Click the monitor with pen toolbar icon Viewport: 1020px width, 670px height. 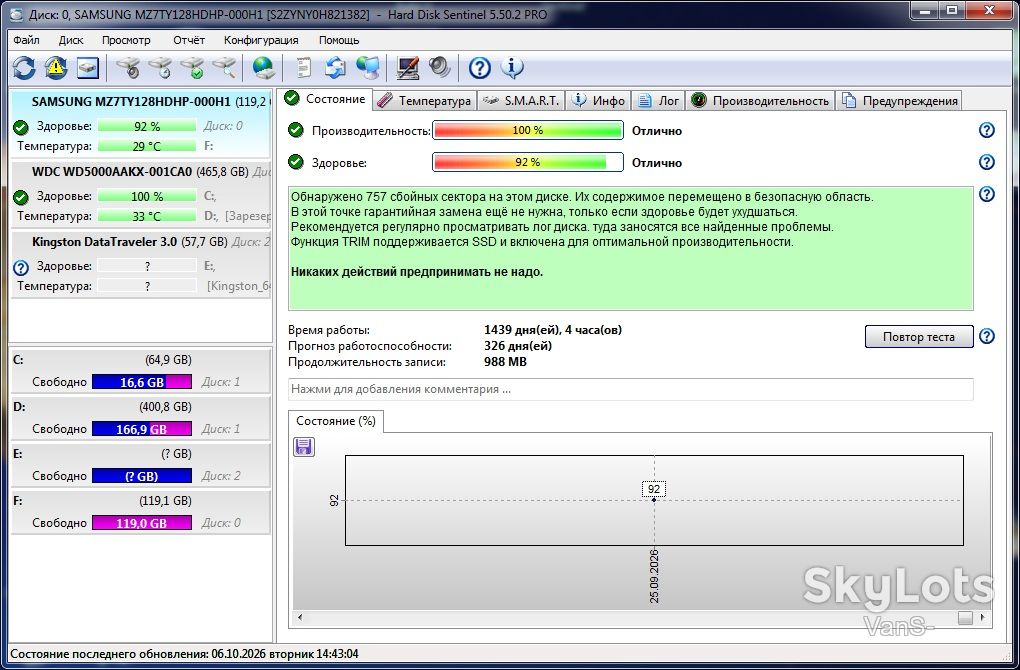(408, 68)
